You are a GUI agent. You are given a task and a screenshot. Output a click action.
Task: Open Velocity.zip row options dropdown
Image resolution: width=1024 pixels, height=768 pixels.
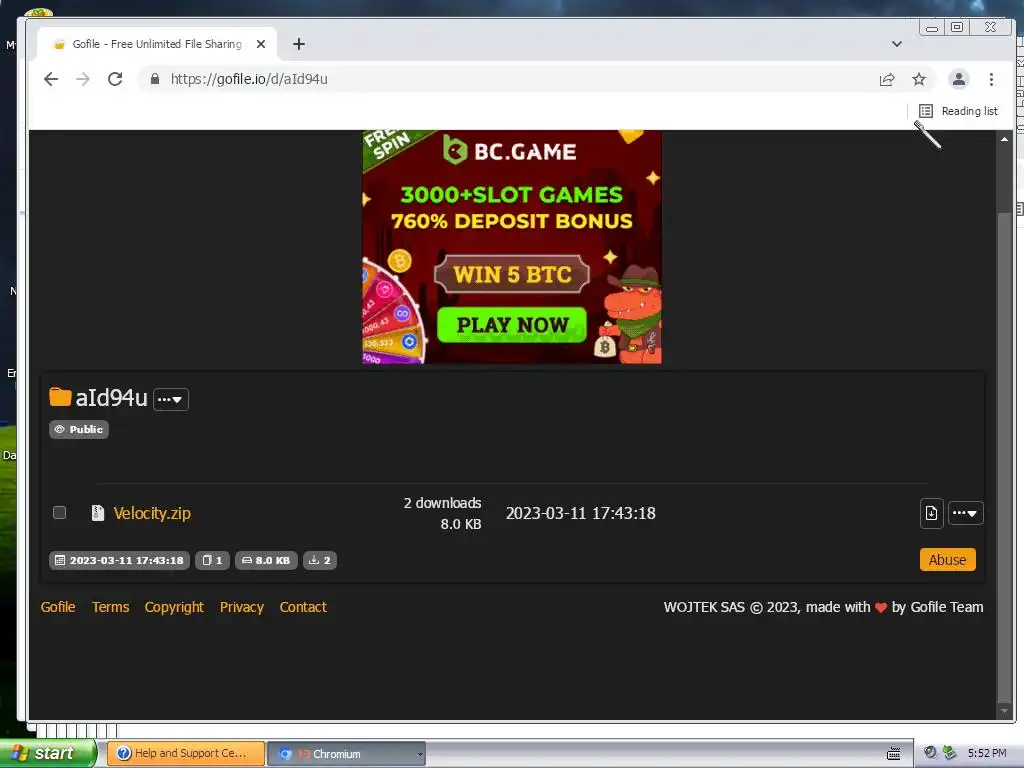965,513
